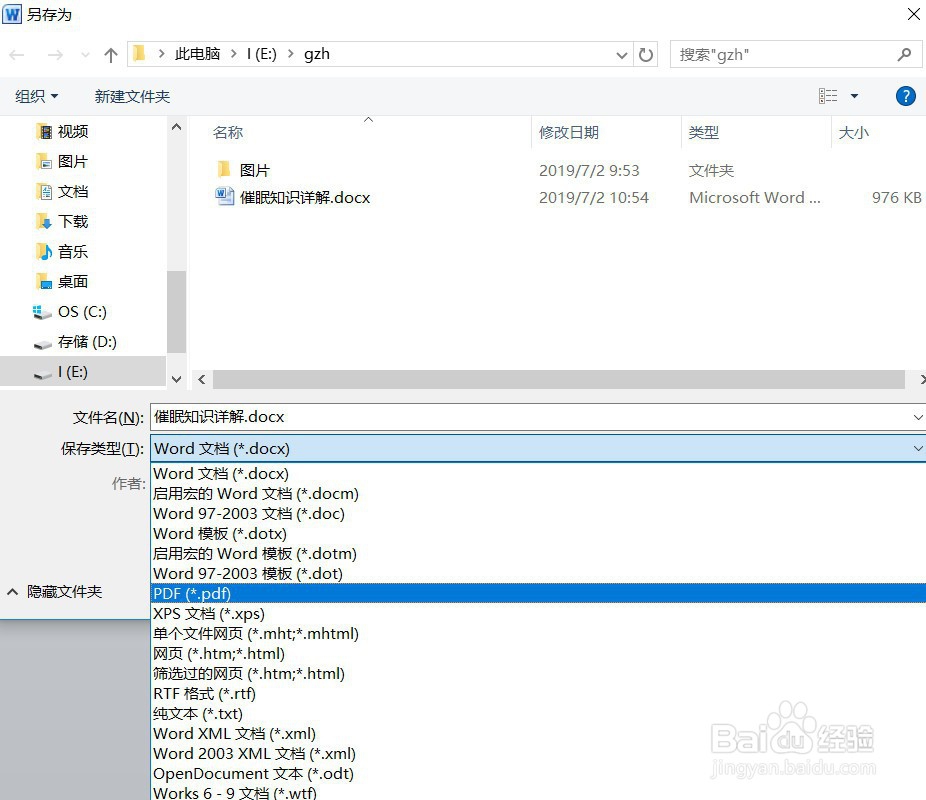Collapse the 保存类型 format list
The width and height of the screenshot is (926, 800).
[x=918, y=448]
